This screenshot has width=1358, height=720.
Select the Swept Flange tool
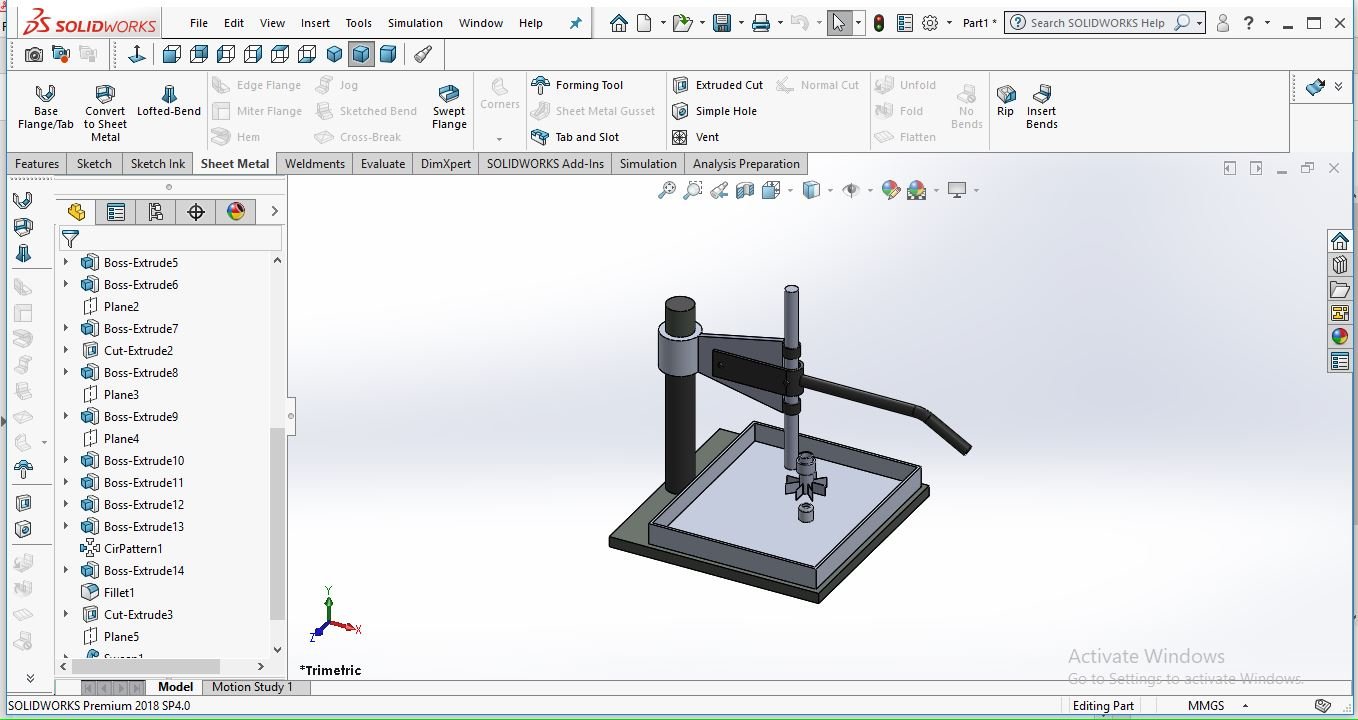(x=449, y=105)
